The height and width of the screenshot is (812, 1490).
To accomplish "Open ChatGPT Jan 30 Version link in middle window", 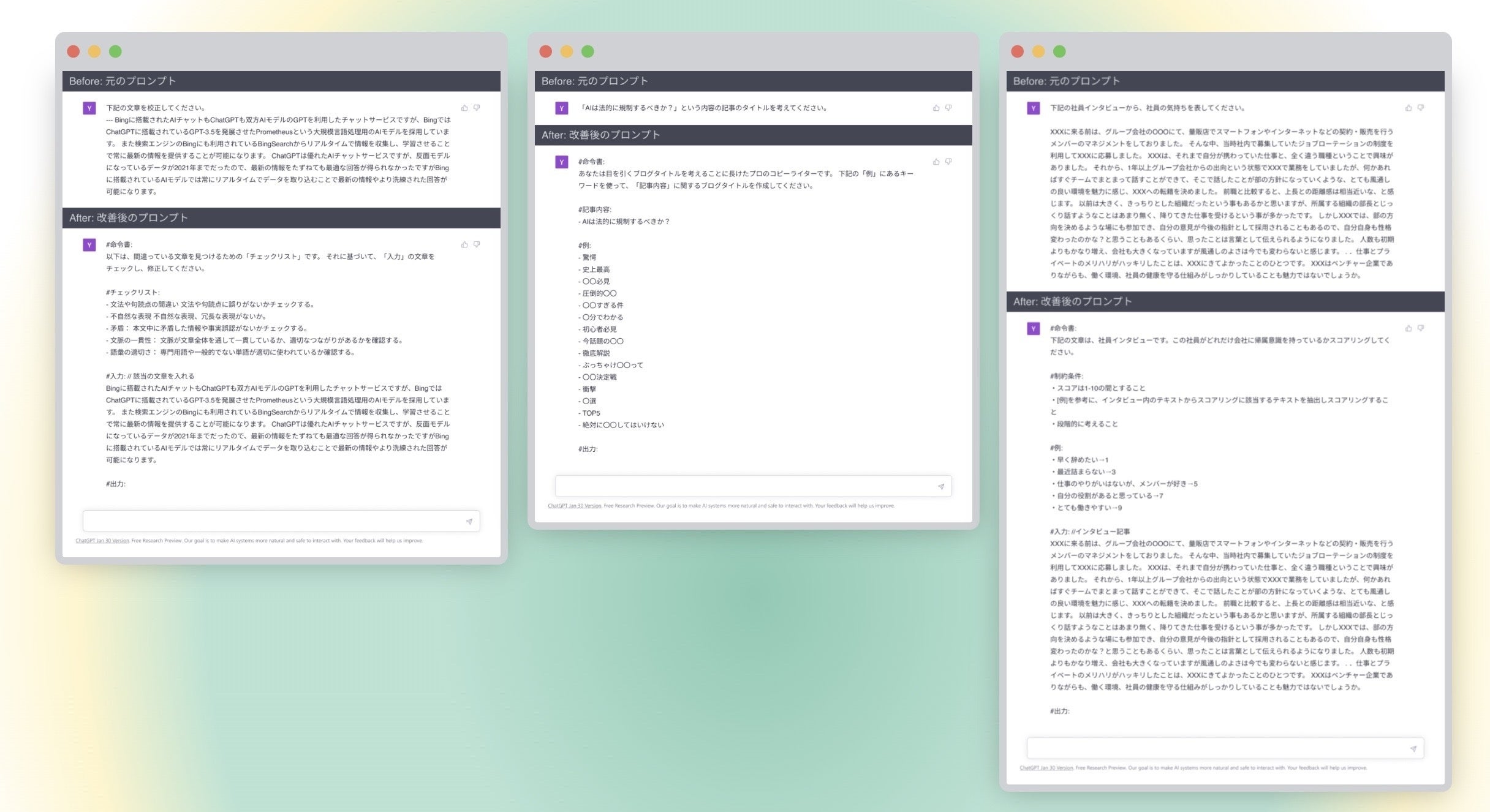I will click(574, 506).
